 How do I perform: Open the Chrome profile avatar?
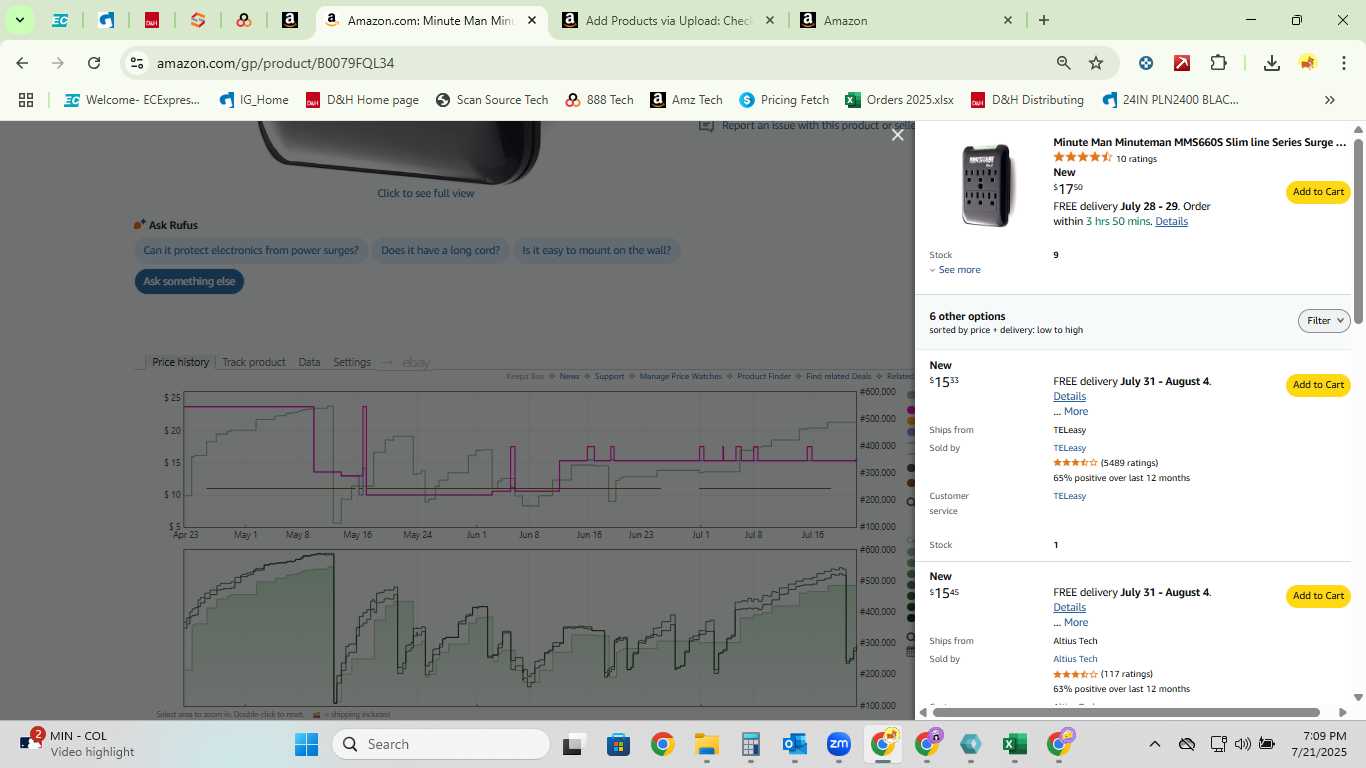pyautogui.click(x=1308, y=63)
